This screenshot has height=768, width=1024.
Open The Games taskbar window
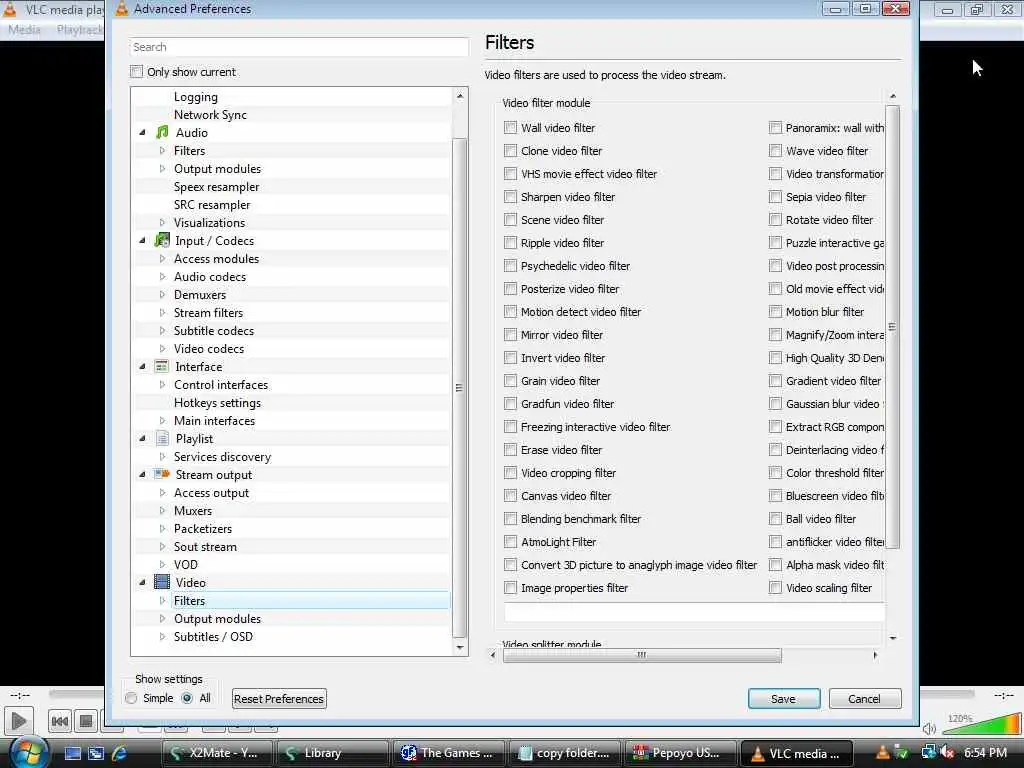[x=448, y=753]
